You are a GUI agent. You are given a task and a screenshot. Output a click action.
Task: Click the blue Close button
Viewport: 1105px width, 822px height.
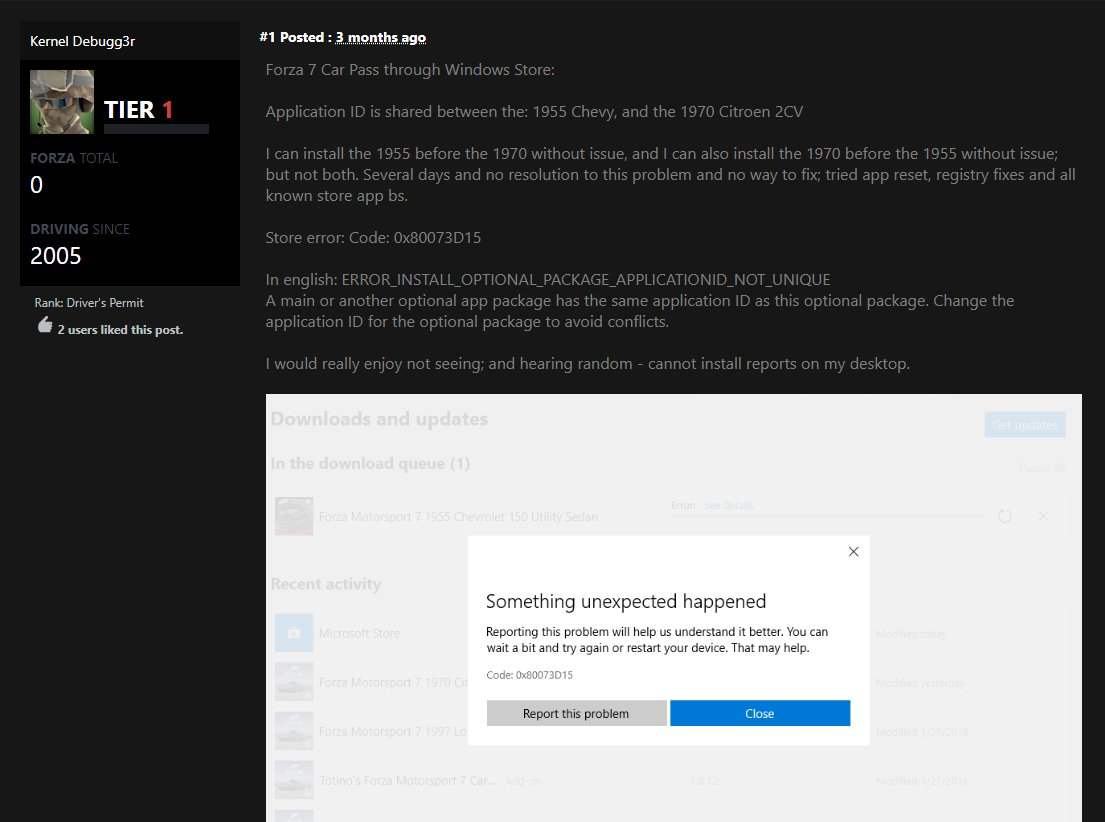coord(760,713)
